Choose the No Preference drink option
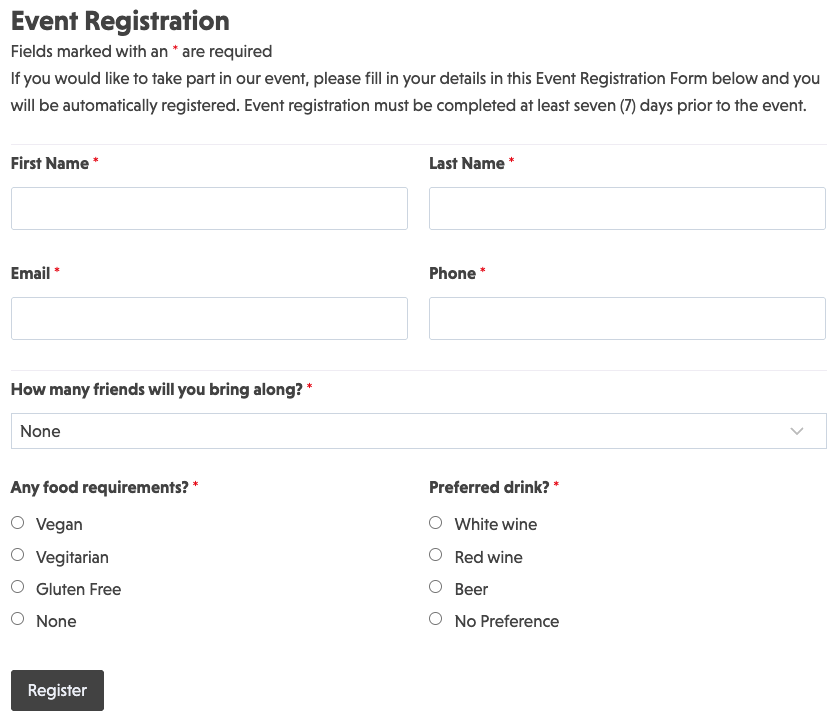838x727 pixels. (x=435, y=619)
